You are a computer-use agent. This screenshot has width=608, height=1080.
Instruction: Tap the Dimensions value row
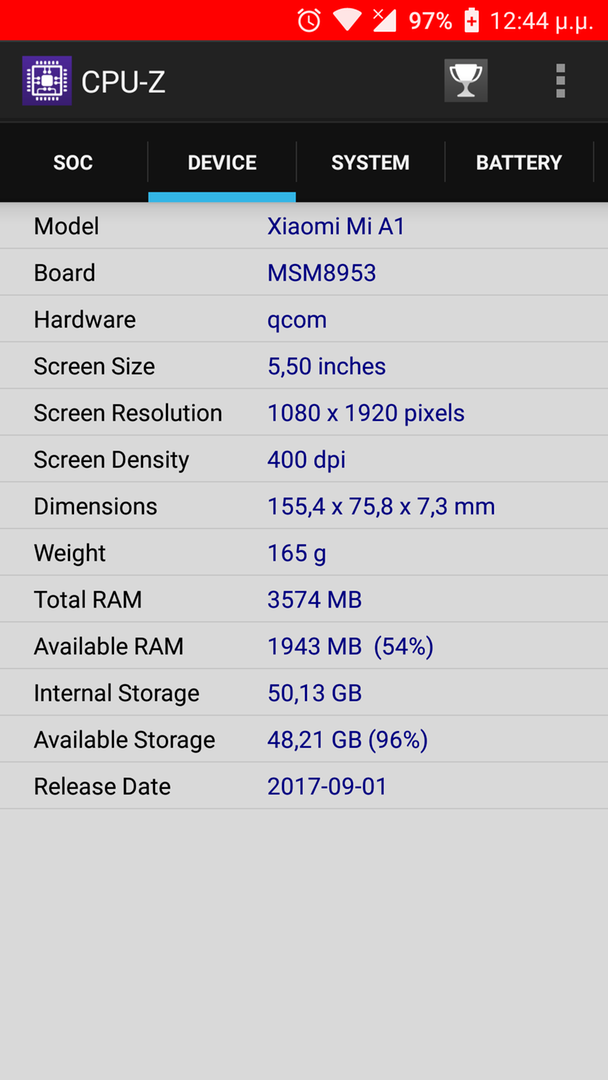coord(304,506)
